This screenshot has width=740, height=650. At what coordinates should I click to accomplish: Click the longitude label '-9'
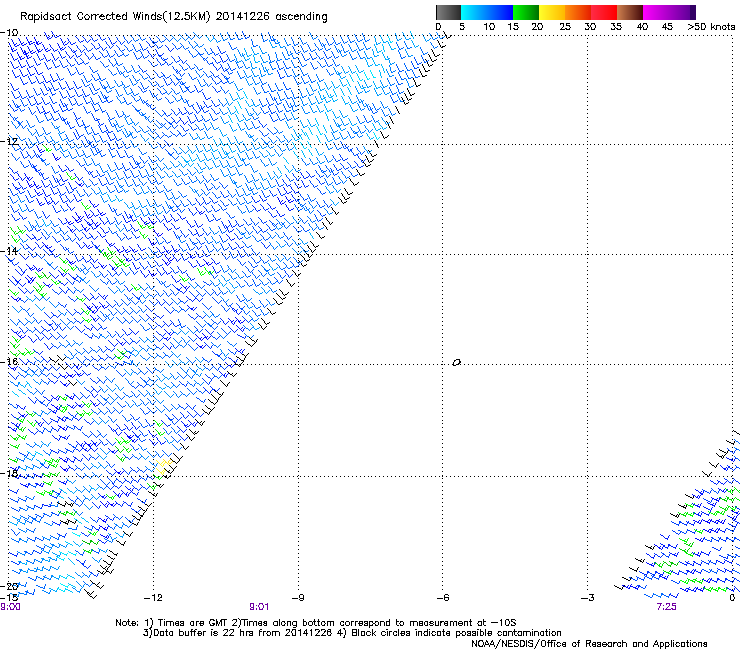tap(298, 598)
